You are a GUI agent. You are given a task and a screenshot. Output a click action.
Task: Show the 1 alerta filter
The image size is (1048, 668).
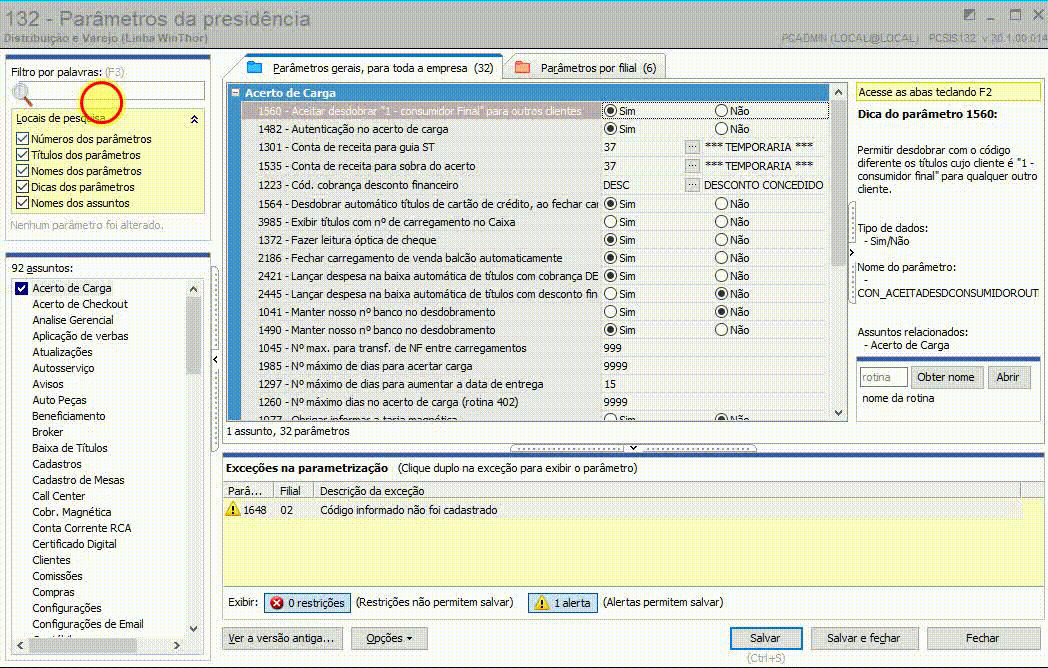[563, 602]
